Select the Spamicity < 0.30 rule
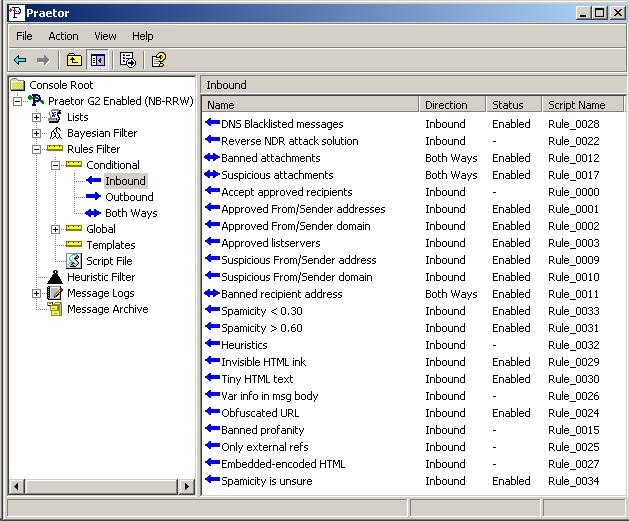629x521 pixels. click(262, 311)
